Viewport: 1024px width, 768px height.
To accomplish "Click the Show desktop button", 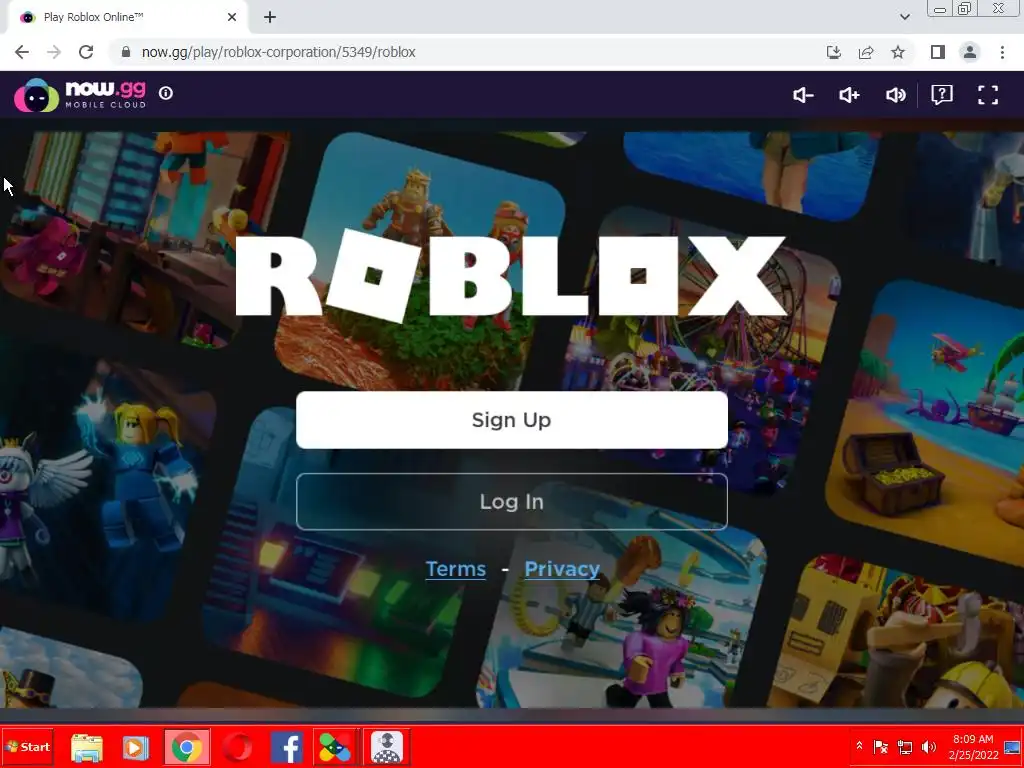I will (x=1013, y=747).
